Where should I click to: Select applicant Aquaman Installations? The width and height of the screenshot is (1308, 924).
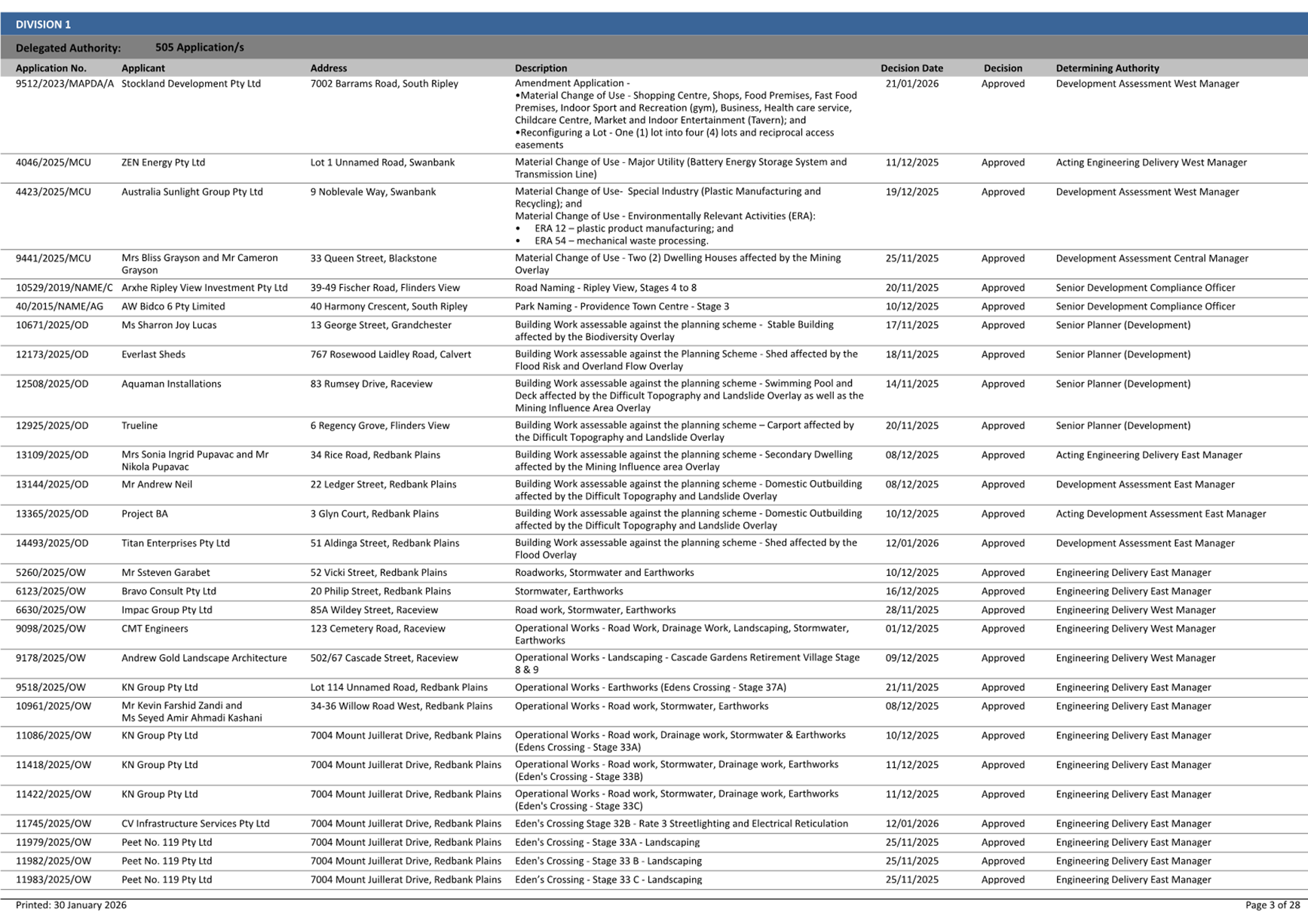tap(171, 384)
